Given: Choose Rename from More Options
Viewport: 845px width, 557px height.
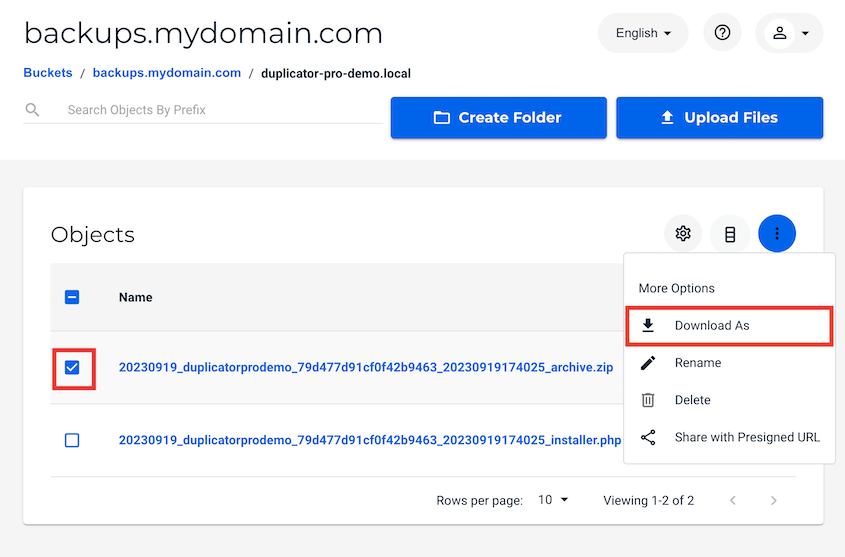Looking at the screenshot, I should click(x=729, y=363).
